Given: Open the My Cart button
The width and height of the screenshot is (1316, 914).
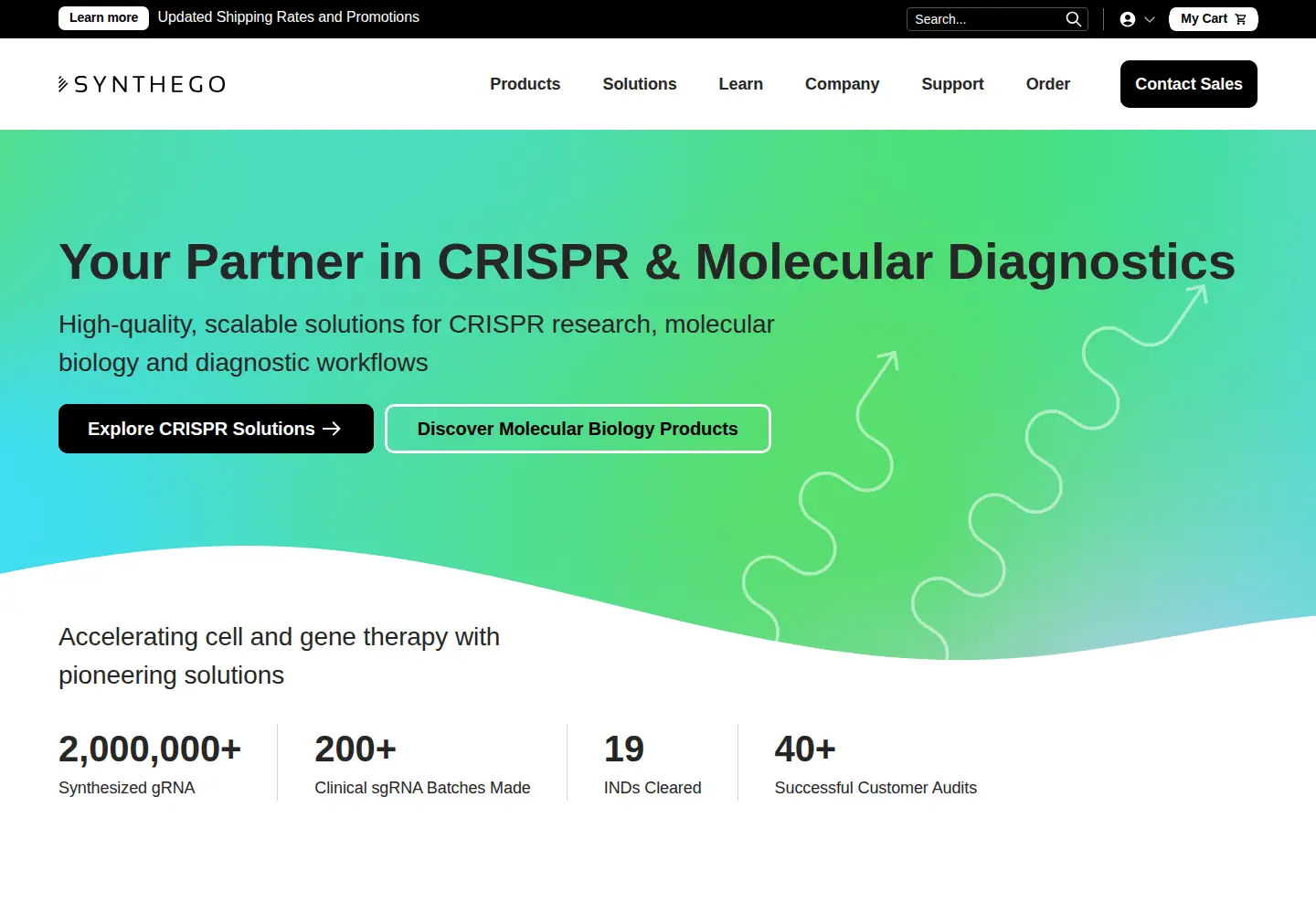Looking at the screenshot, I should click(1213, 19).
